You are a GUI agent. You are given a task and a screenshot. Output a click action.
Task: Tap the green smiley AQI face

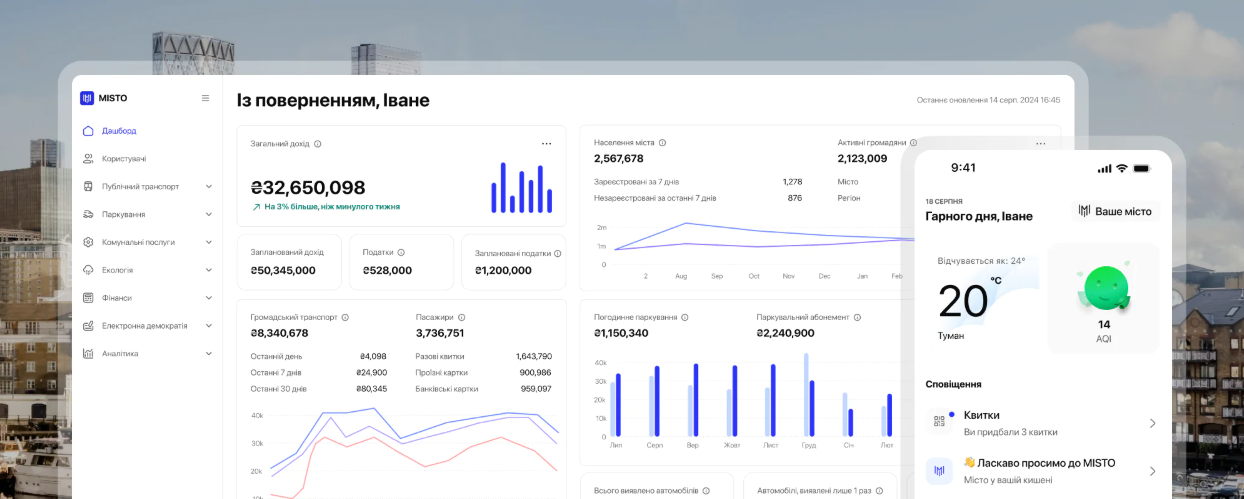(x=1104, y=286)
